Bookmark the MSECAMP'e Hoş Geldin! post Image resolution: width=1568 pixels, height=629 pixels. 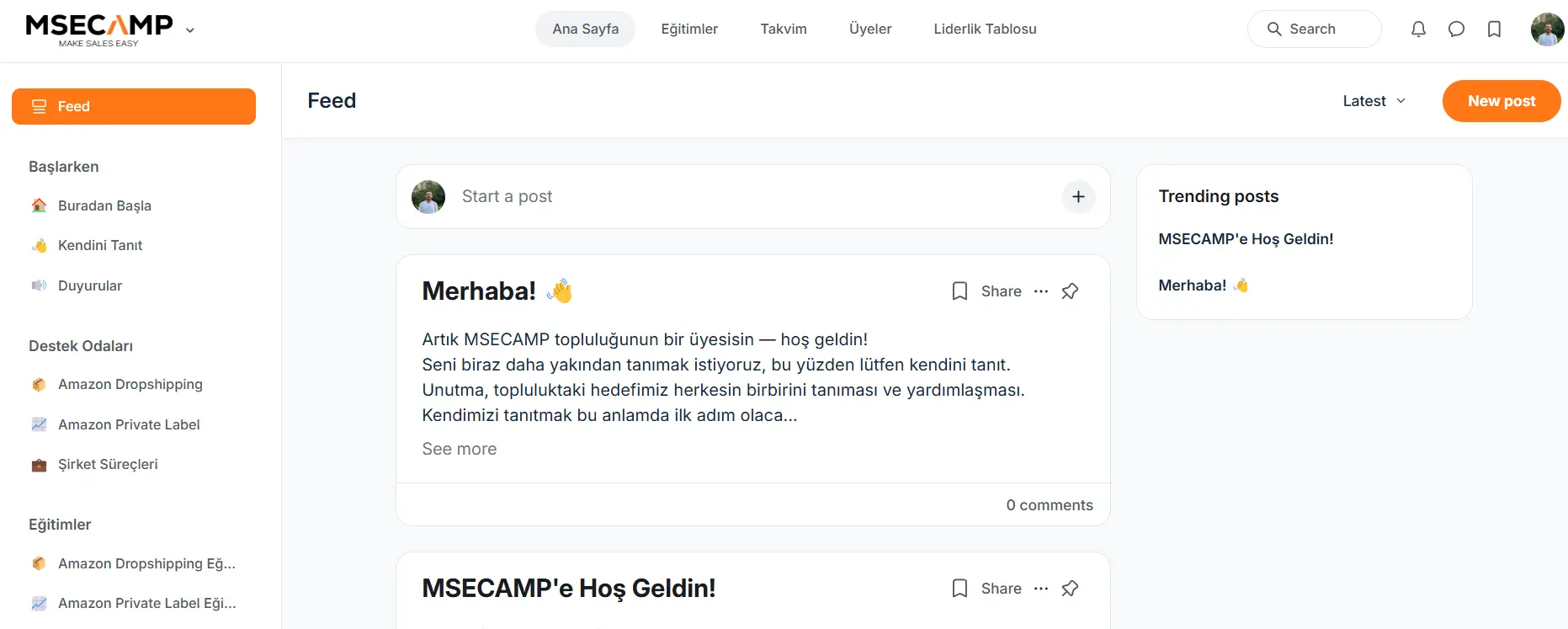[x=959, y=589]
